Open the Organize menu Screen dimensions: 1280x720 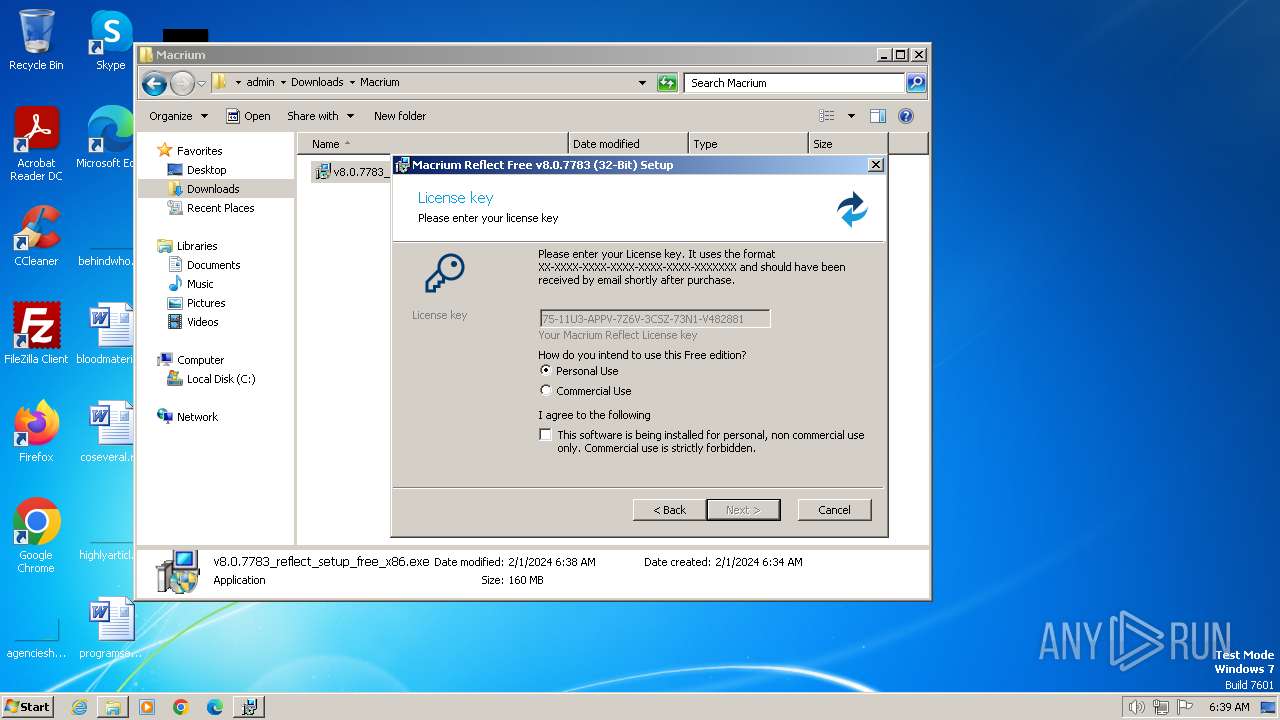178,116
